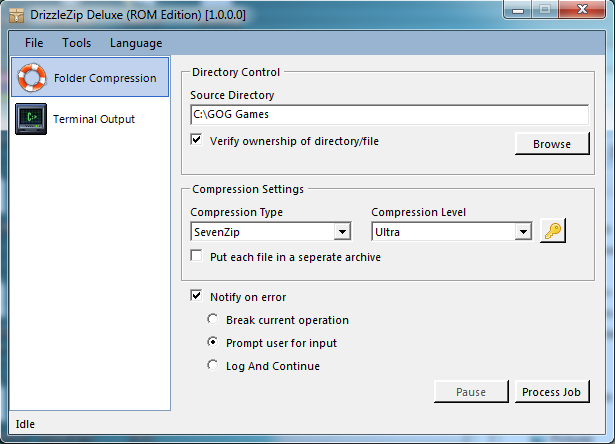615x444 pixels.
Task: Click the Browse button
Action: (x=552, y=144)
